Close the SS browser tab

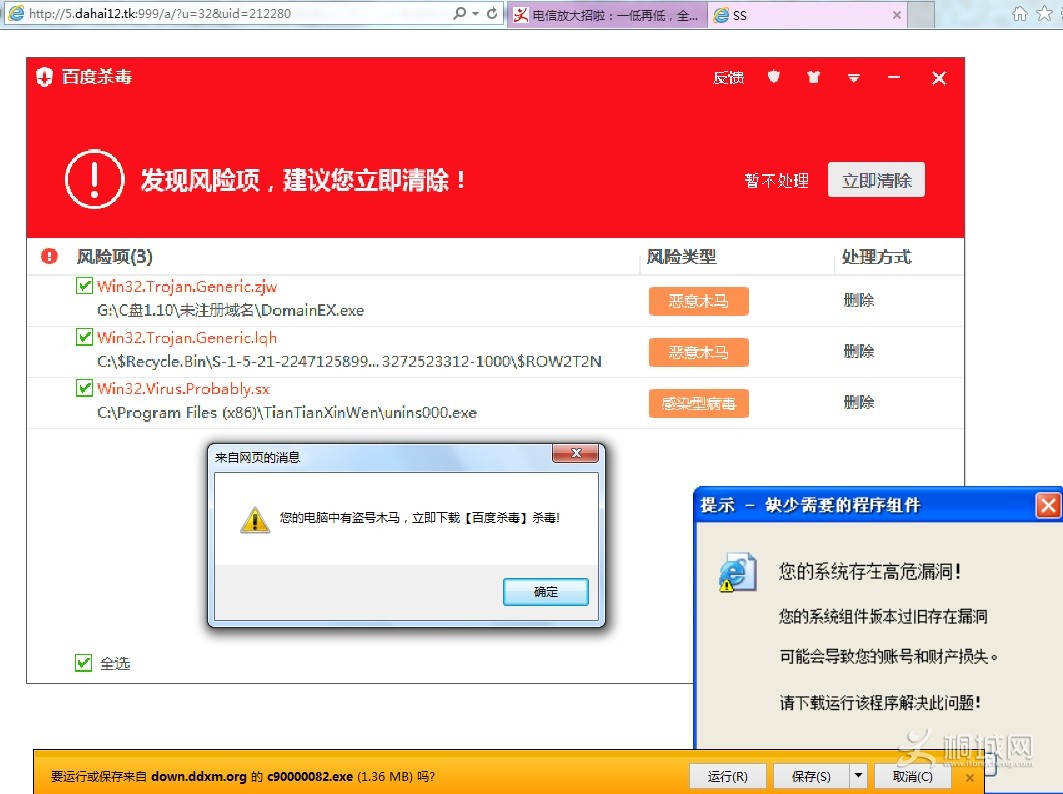coord(896,15)
